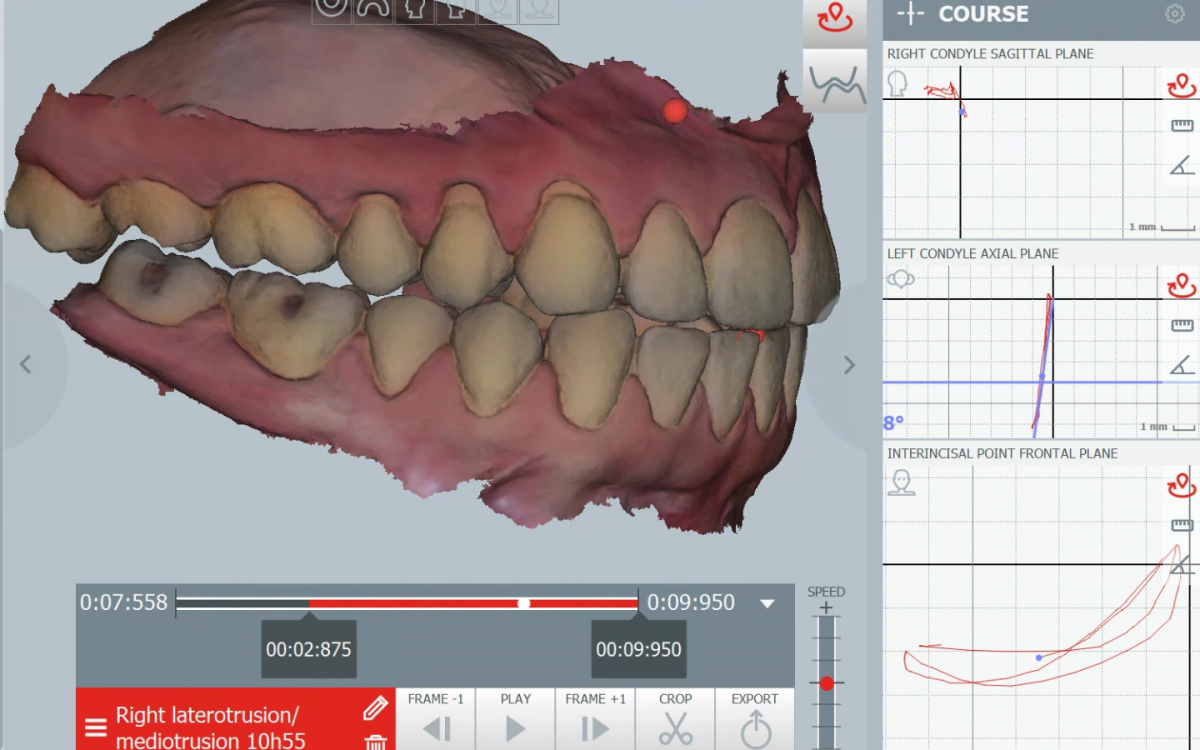Screen dimensions: 1200x750
Task: Click the curve graph icon below trajectory button
Action: click(x=836, y=84)
